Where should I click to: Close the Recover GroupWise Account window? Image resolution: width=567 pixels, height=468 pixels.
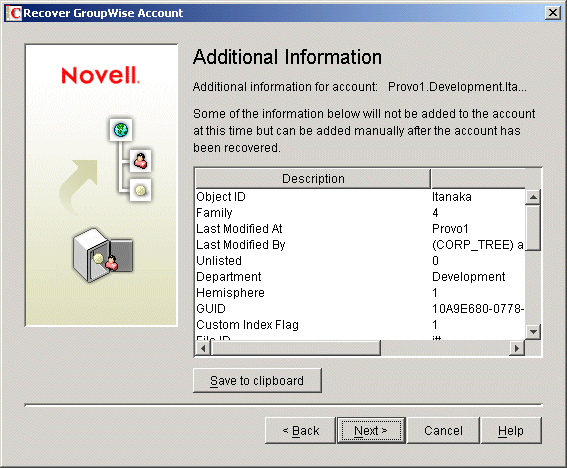[x=553, y=13]
